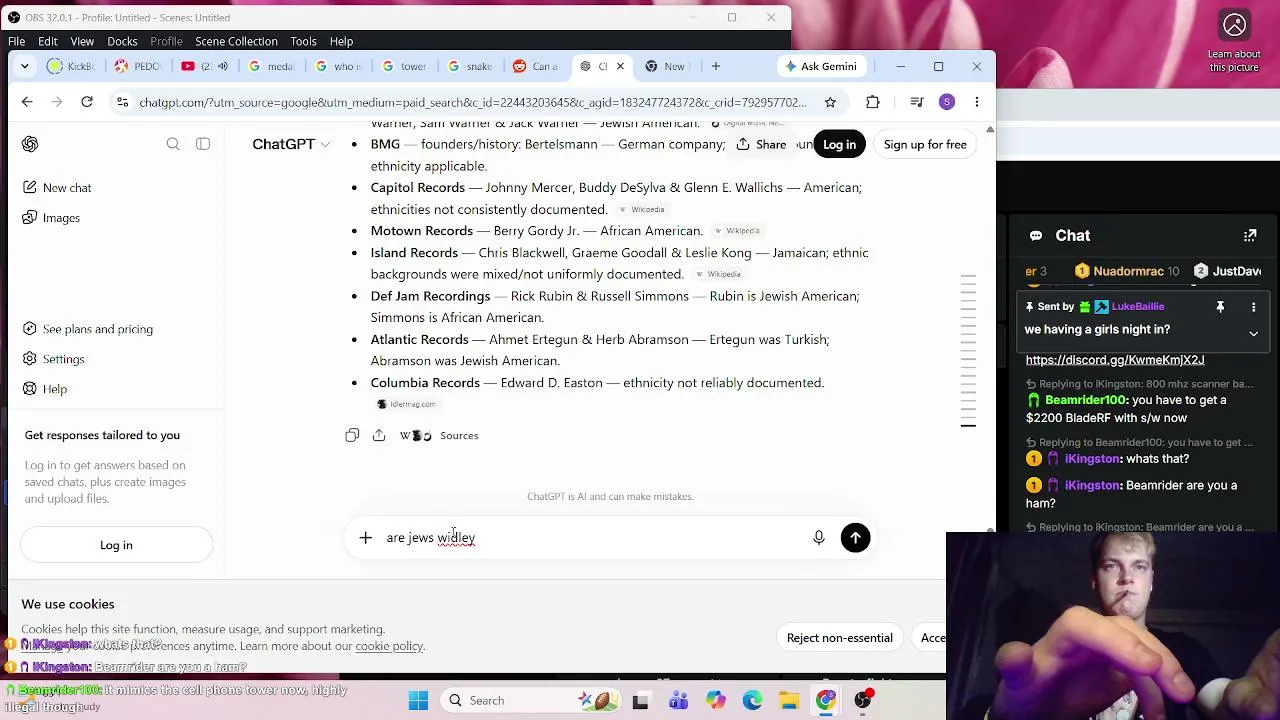View site information icon in address bar
This screenshot has width=1280, height=720.
click(x=122, y=102)
